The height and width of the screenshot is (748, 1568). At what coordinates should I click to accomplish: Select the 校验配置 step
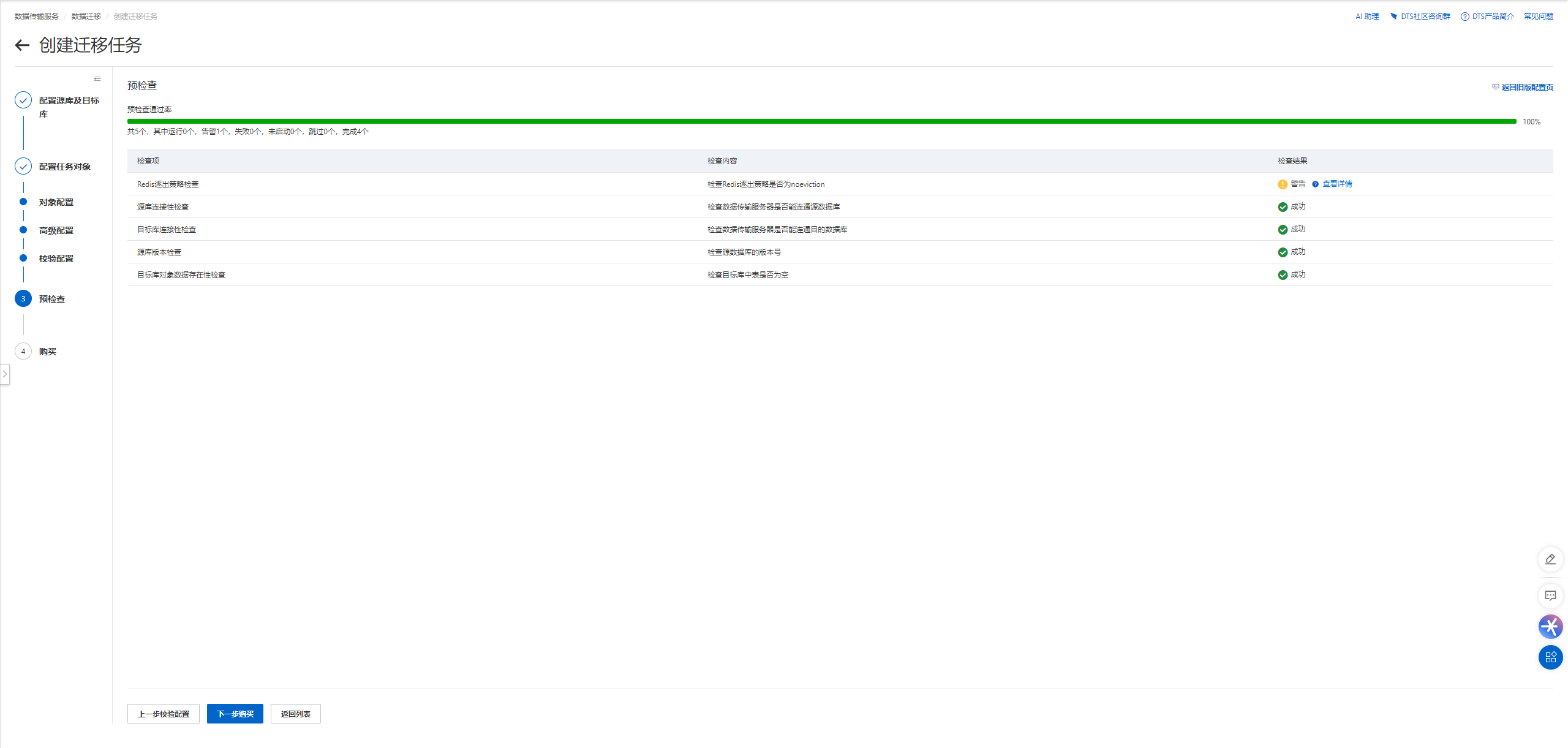[x=56, y=259]
